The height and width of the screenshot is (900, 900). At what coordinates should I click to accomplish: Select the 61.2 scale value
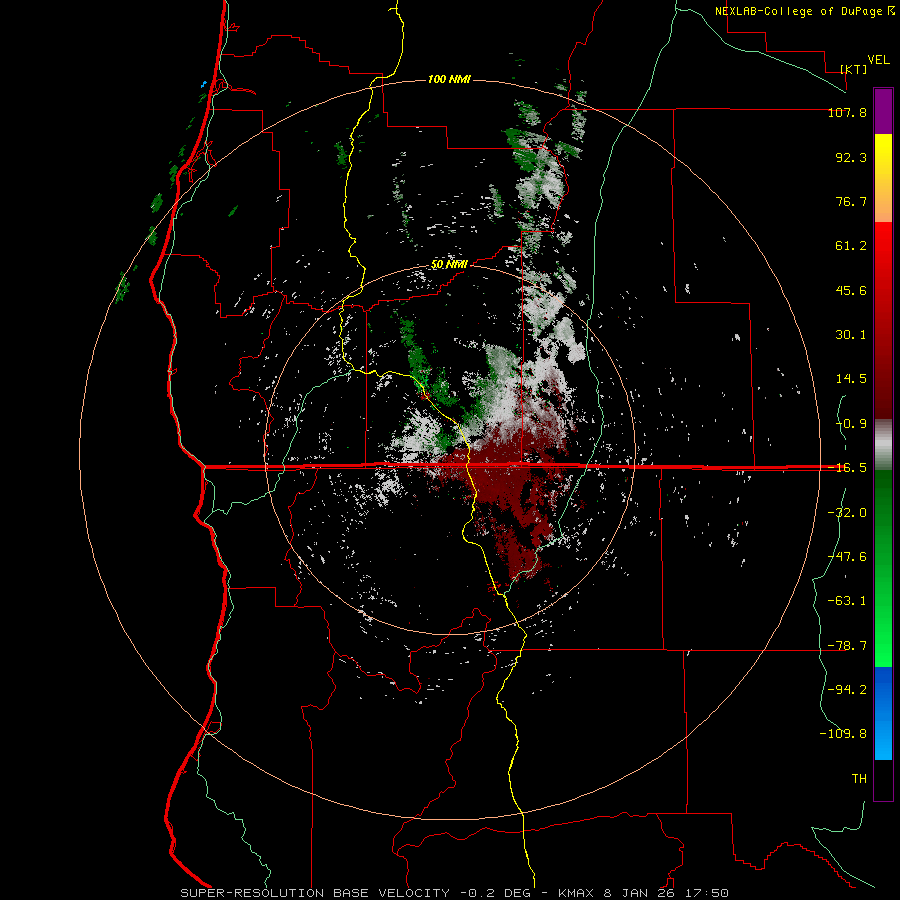[x=851, y=246]
